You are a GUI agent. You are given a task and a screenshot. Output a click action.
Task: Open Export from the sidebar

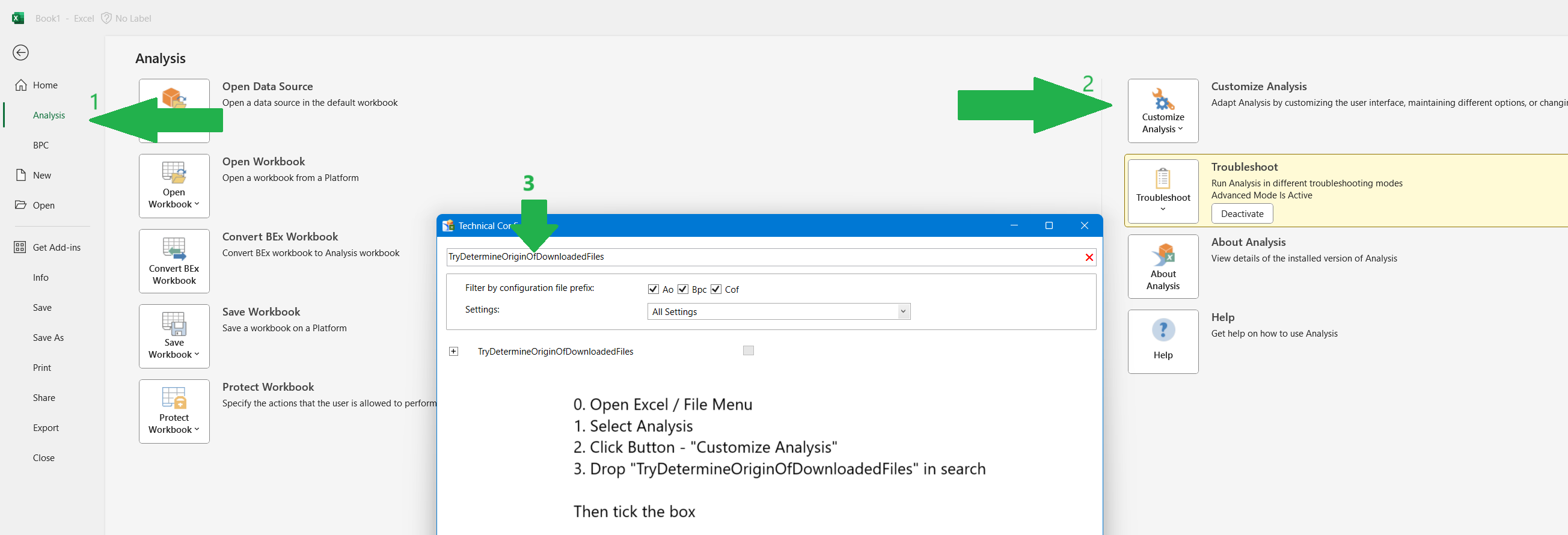(46, 428)
